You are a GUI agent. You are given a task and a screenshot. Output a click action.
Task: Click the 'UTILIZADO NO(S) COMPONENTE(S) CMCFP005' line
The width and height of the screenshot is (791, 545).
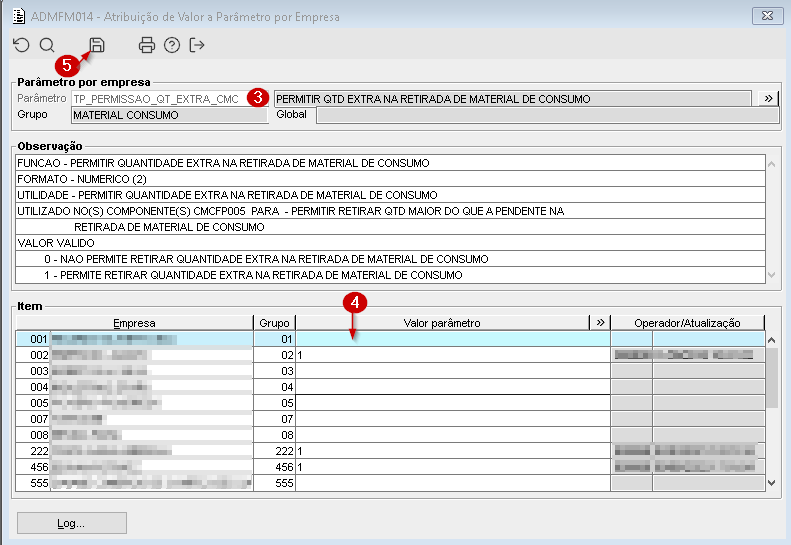click(x=390, y=211)
